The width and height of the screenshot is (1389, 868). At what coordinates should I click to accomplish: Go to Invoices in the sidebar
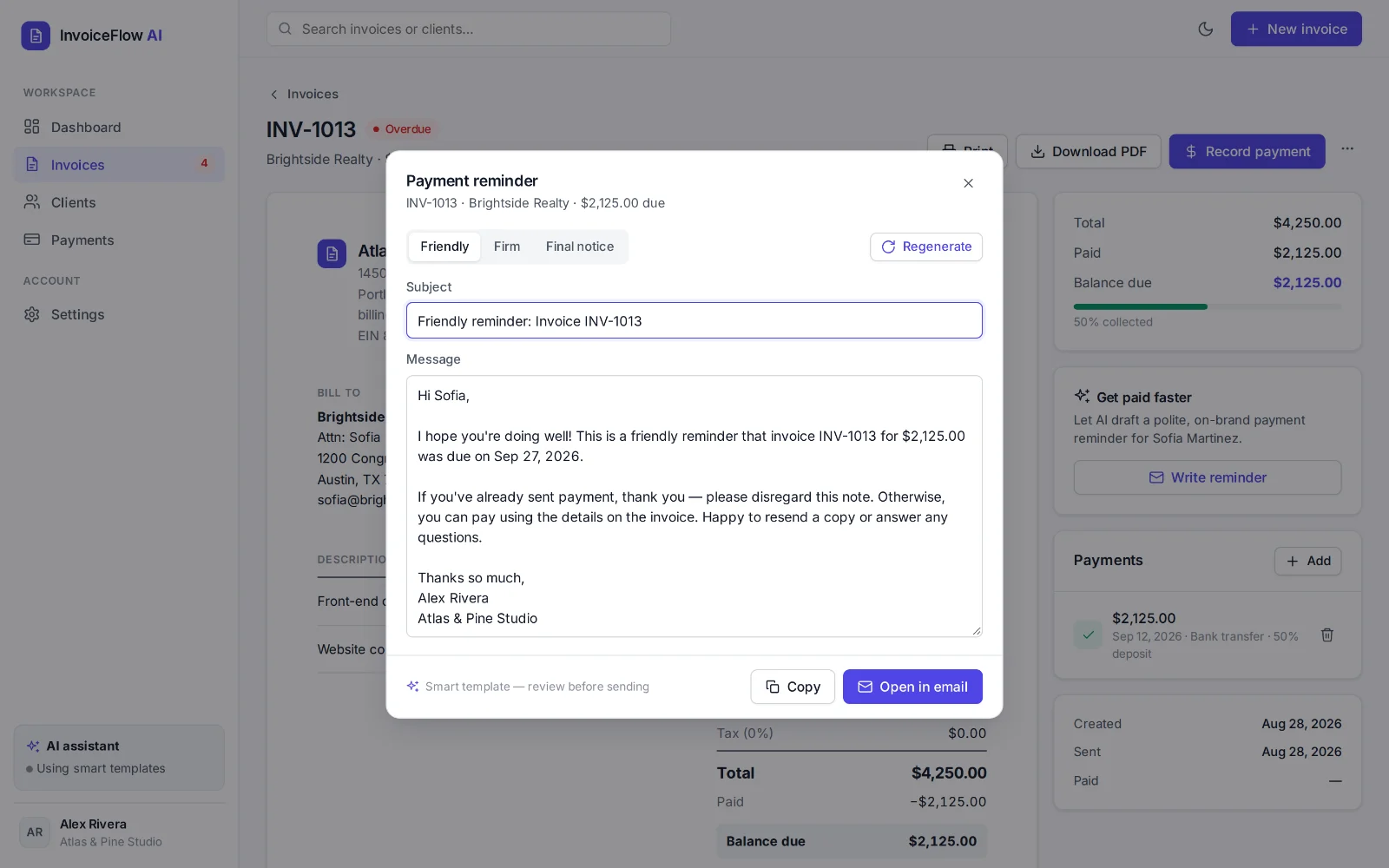coord(119,165)
